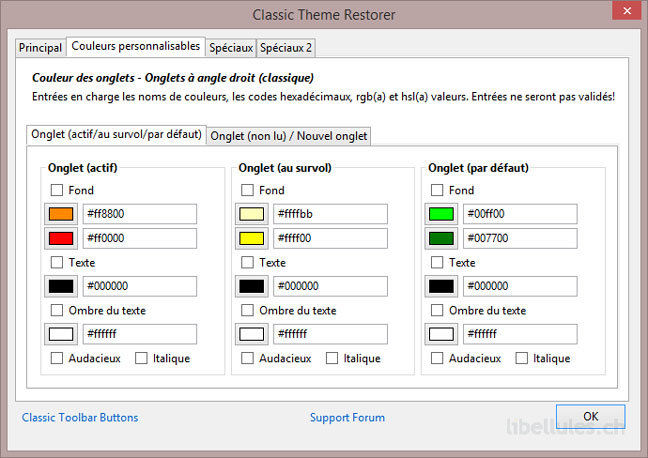Click the #00ff00 color input field
Screen dimensions: 648x458
pos(520,214)
